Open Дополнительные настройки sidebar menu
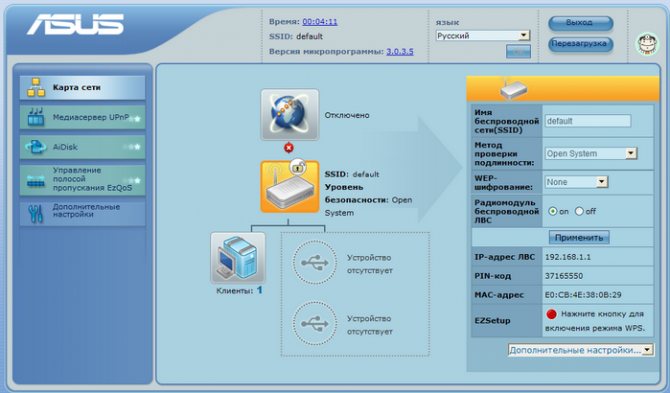Screen dimensions: 670x393 coord(82,213)
